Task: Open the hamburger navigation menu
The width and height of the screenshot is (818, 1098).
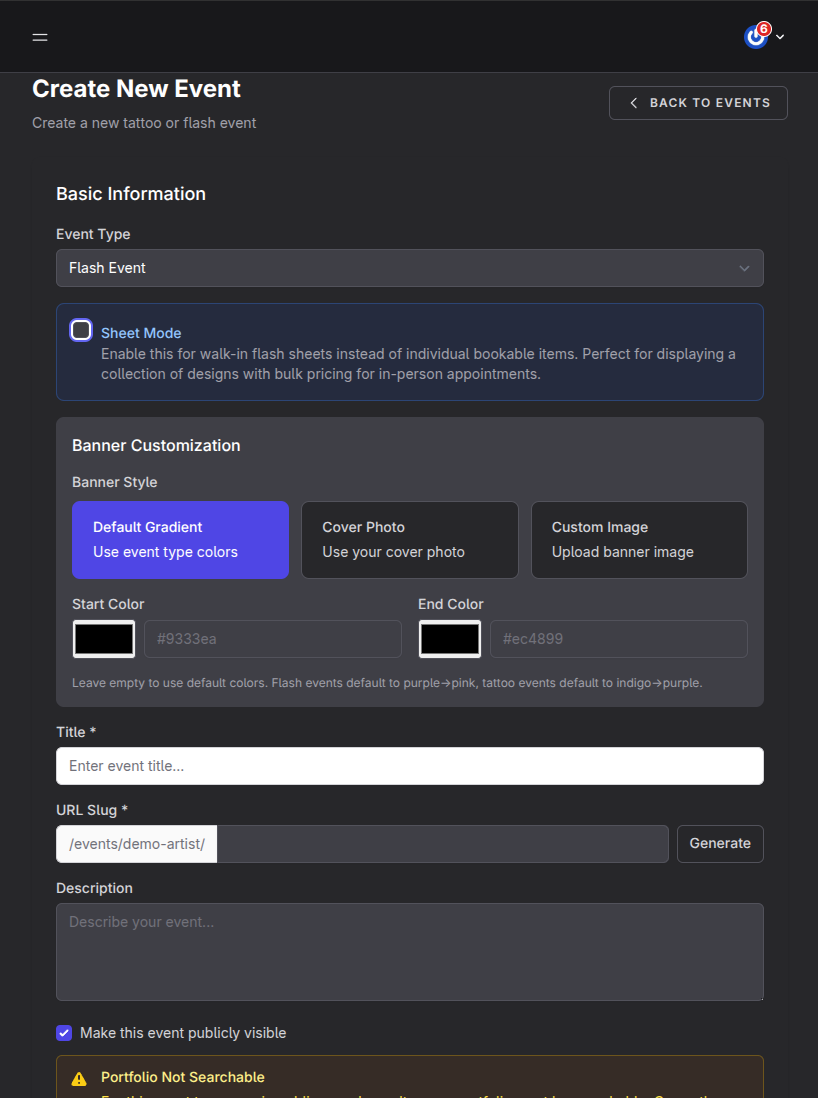Action: pos(40,37)
